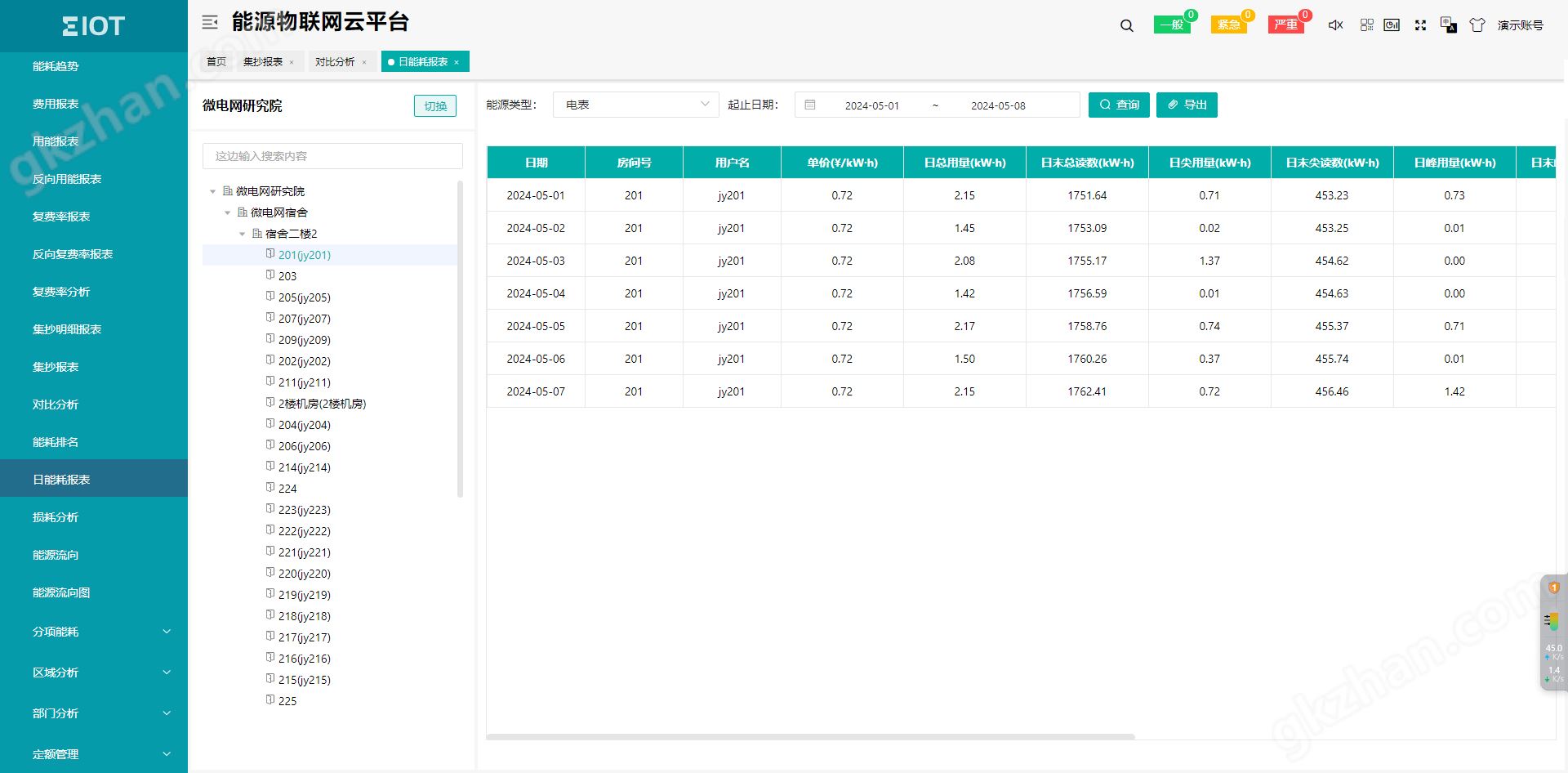The image size is (1568, 773).
Task: Close the 日能耗报表 tab
Action: point(457,62)
